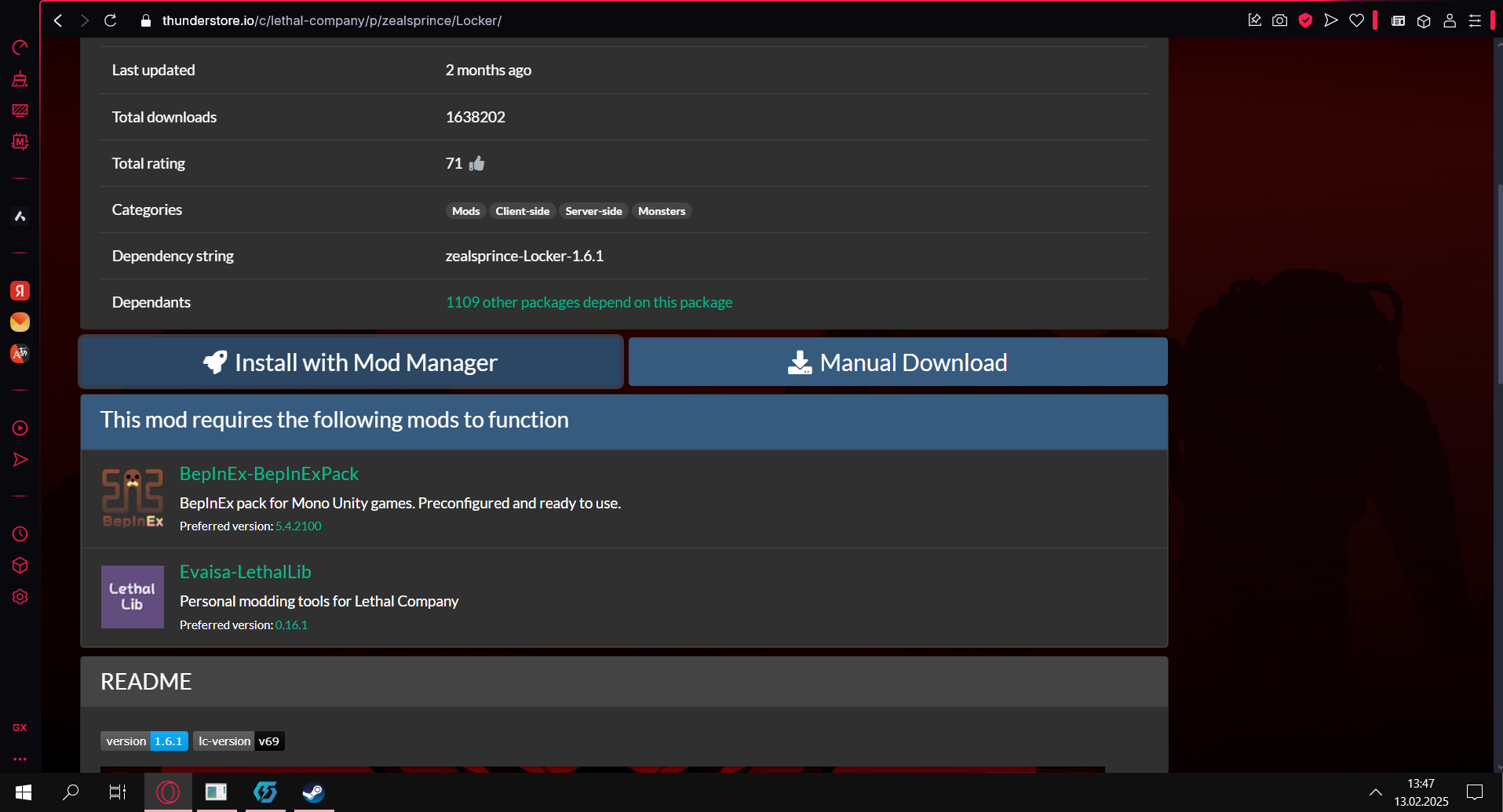Open the blue lightning app in taskbar

pos(265,792)
